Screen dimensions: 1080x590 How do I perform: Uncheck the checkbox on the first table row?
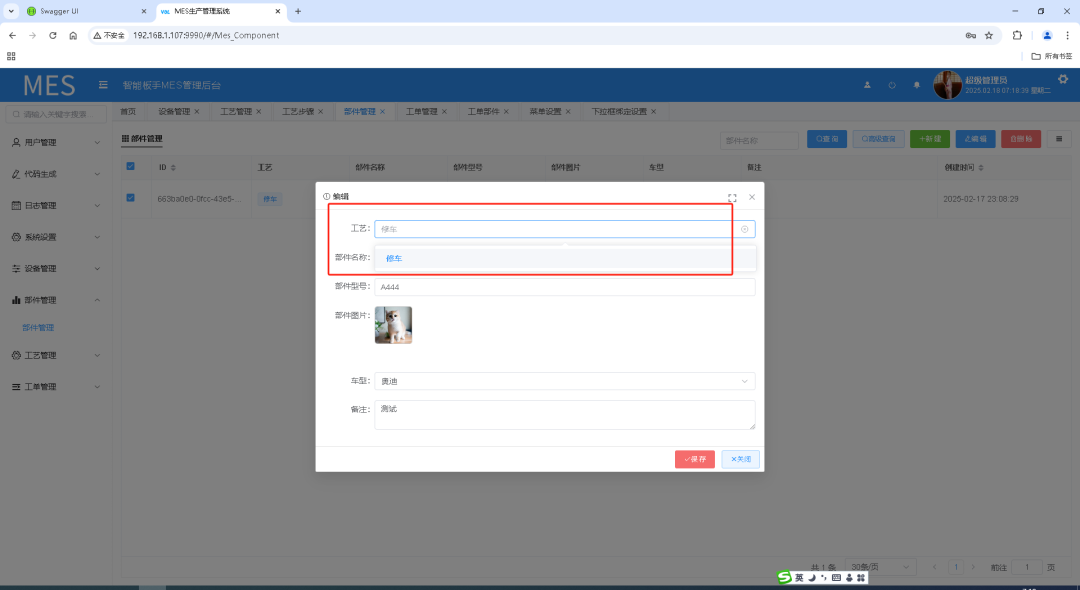click(130, 198)
